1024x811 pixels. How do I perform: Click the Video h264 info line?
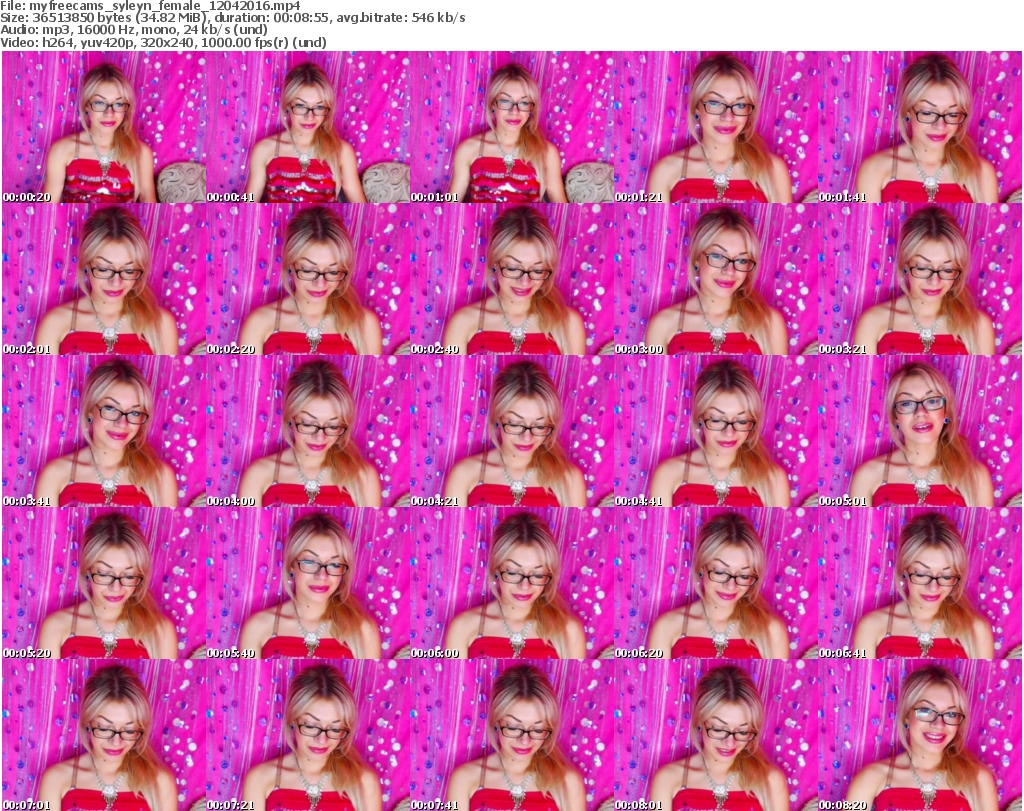tap(163, 42)
